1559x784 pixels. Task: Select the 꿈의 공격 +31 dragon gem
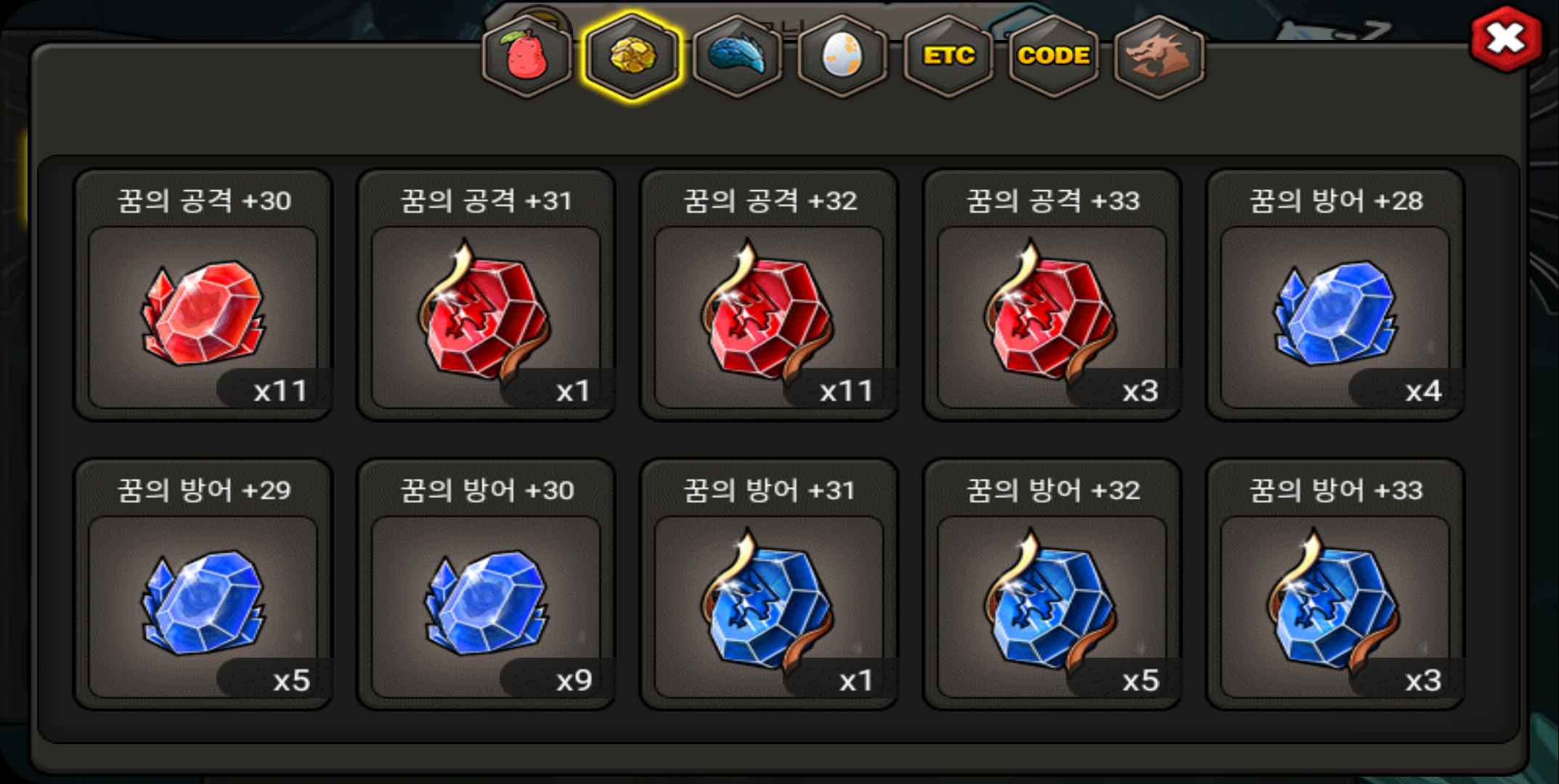[487, 295]
